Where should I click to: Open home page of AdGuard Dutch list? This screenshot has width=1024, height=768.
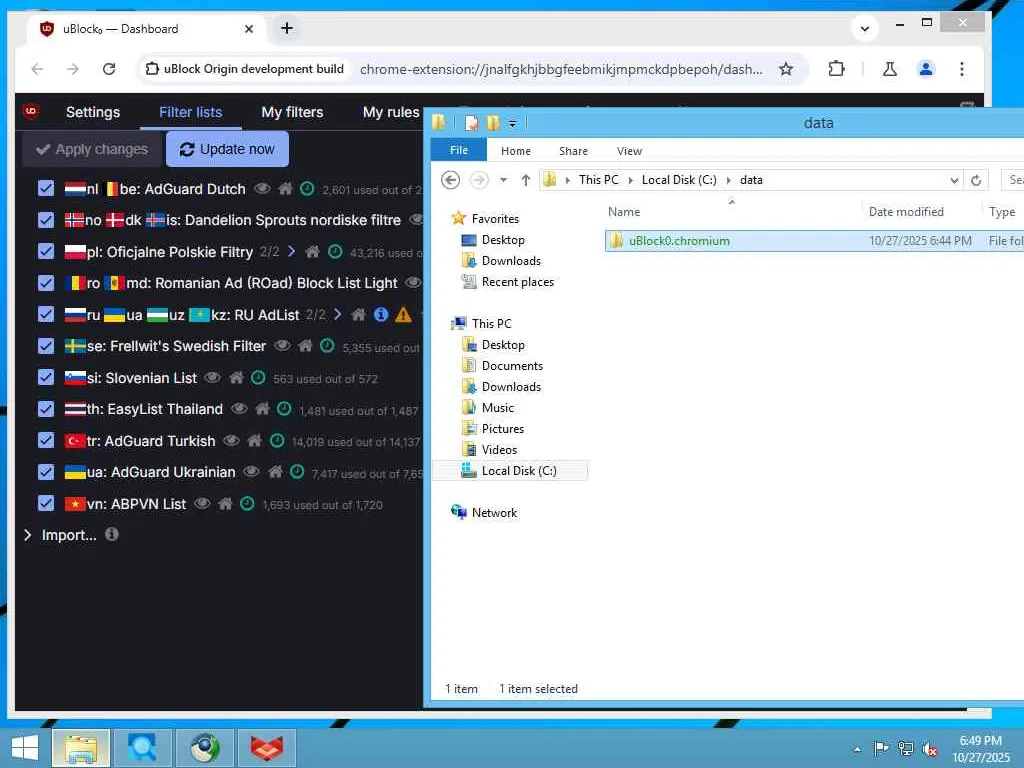pyautogui.click(x=285, y=189)
